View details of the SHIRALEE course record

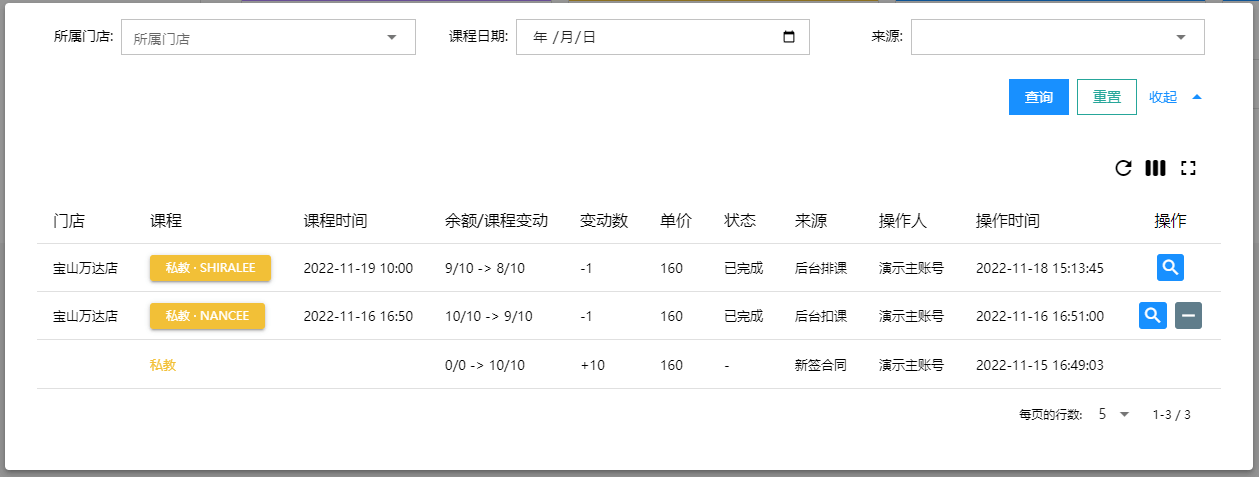tap(1171, 268)
